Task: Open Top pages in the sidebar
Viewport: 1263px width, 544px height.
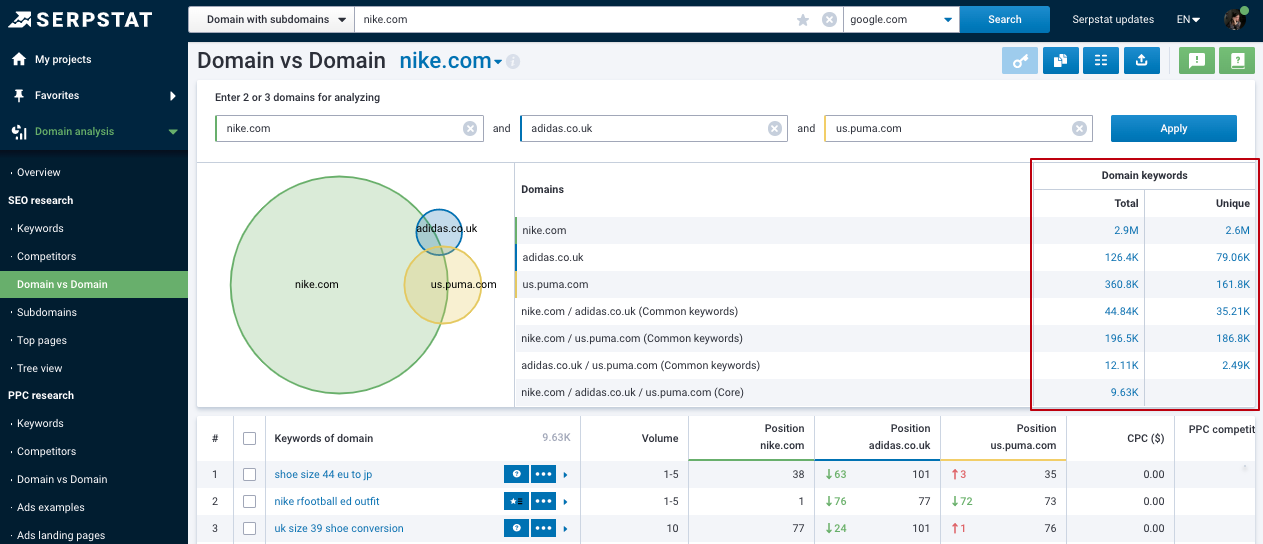Action: (42, 340)
